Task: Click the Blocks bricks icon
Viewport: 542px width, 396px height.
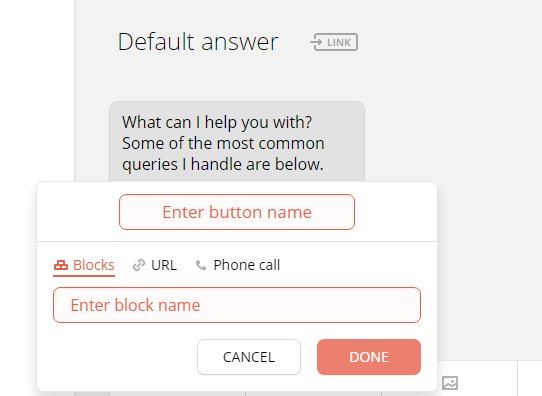Action: tap(61, 265)
